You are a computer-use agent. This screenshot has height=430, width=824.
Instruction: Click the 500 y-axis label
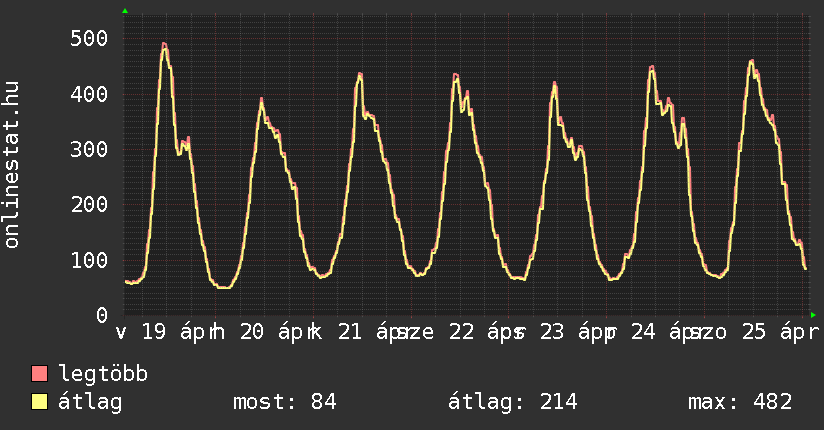coord(89,39)
